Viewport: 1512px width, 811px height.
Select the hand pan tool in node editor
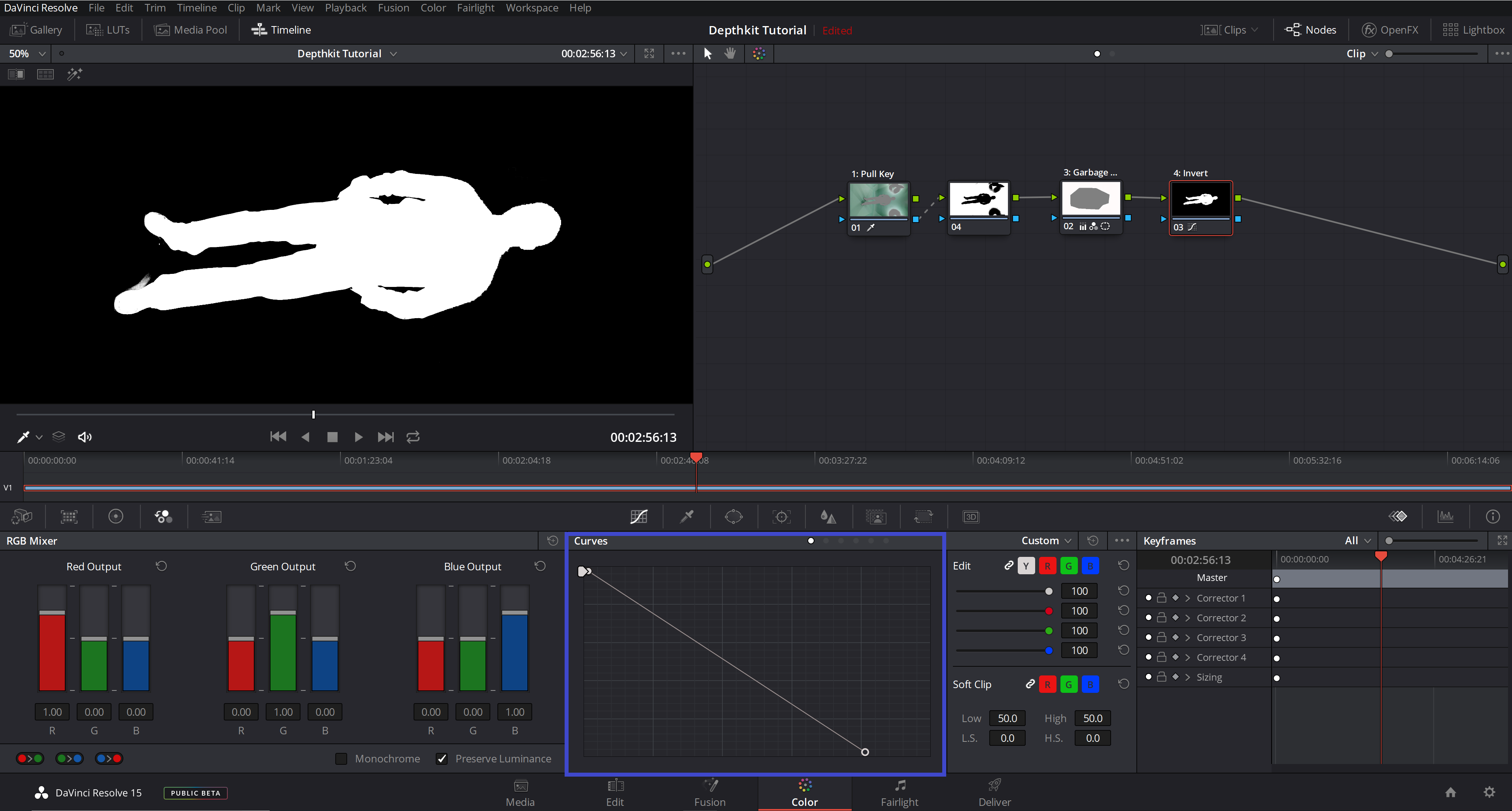[x=730, y=53]
